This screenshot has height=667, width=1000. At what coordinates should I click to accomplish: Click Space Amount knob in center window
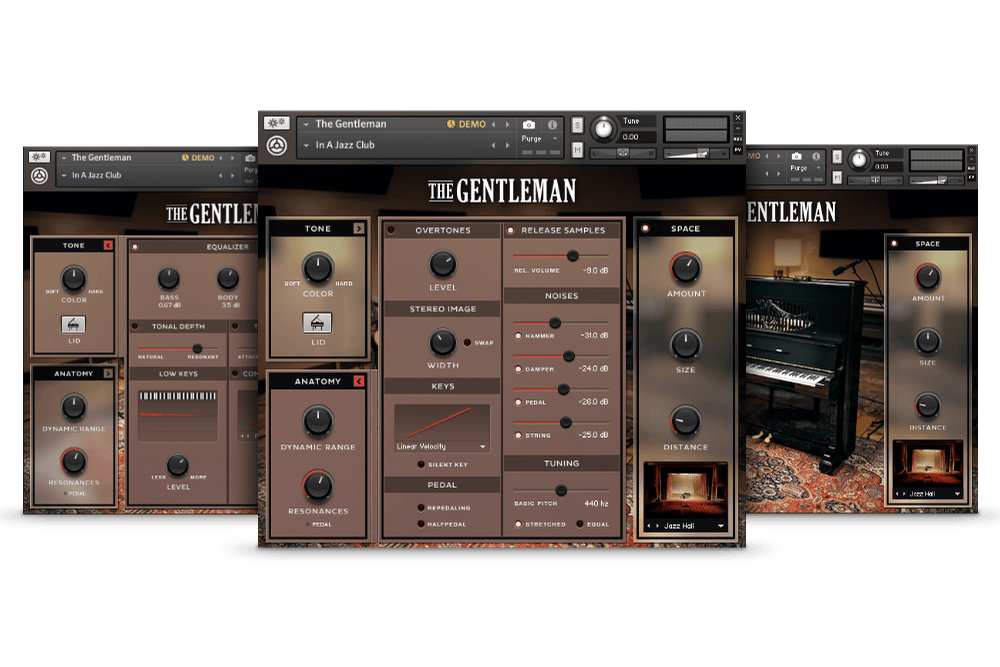[x=686, y=268]
